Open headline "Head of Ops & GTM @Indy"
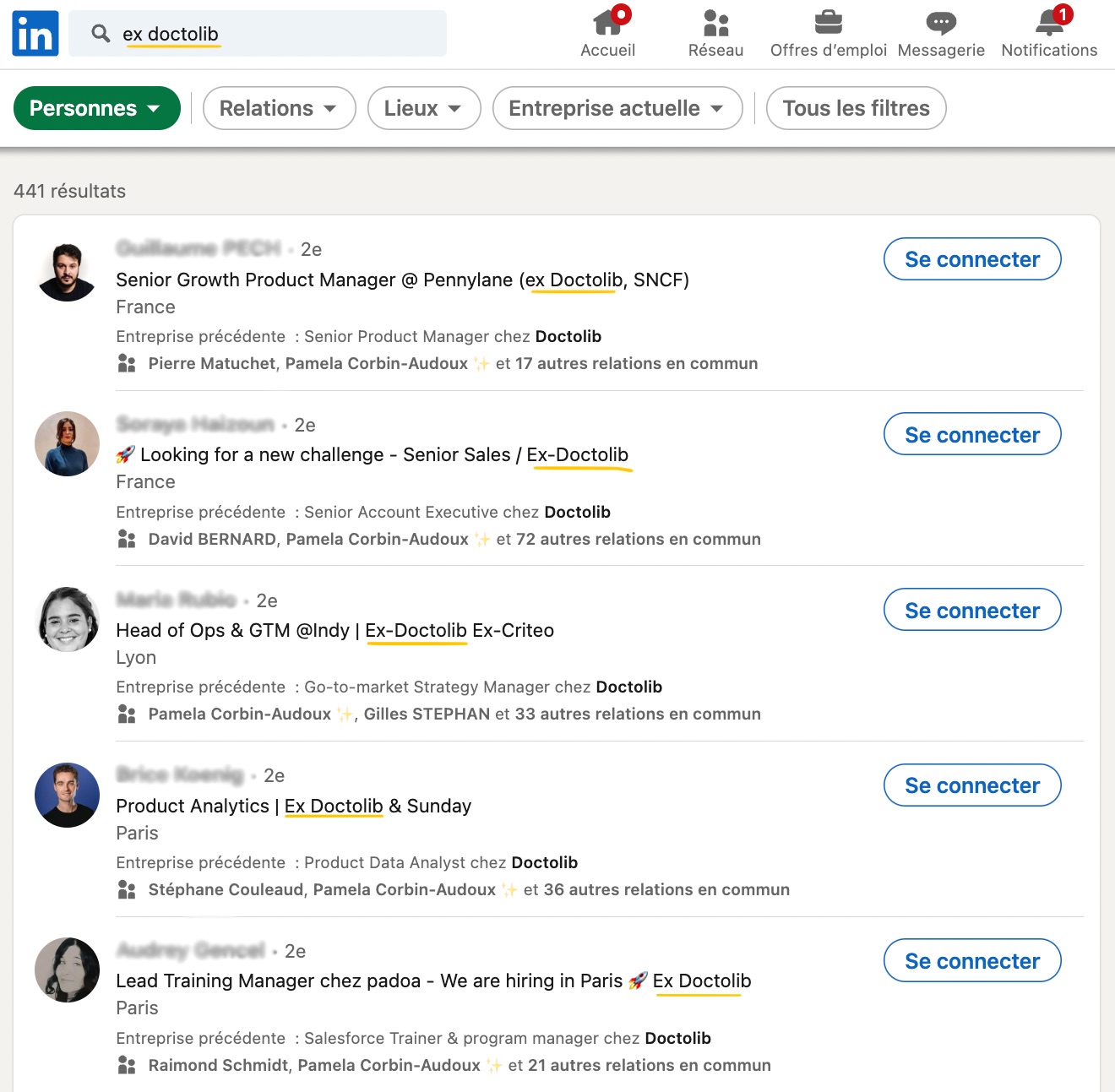 (334, 631)
